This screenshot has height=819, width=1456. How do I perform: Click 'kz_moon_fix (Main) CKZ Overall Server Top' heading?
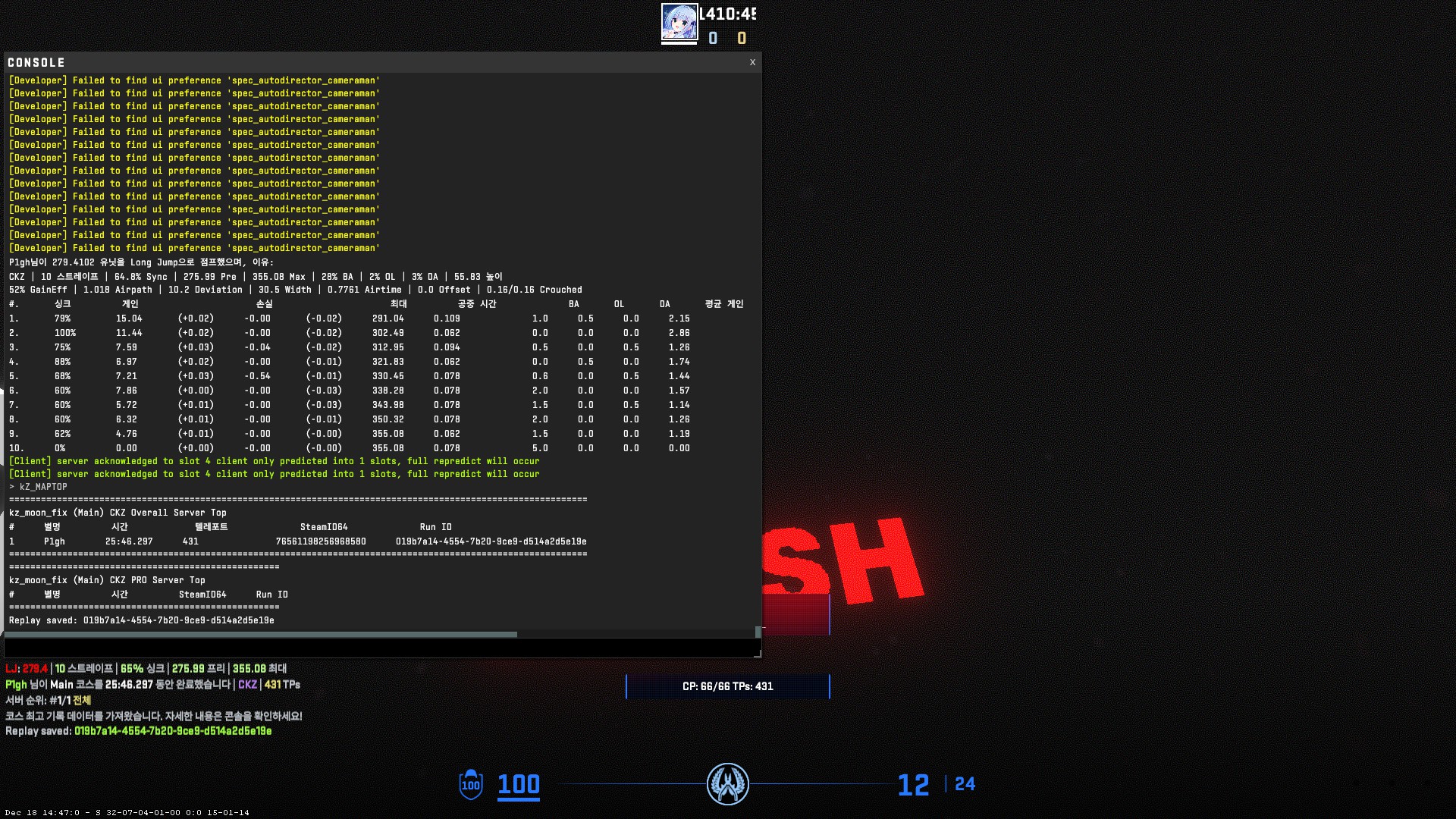tap(118, 513)
